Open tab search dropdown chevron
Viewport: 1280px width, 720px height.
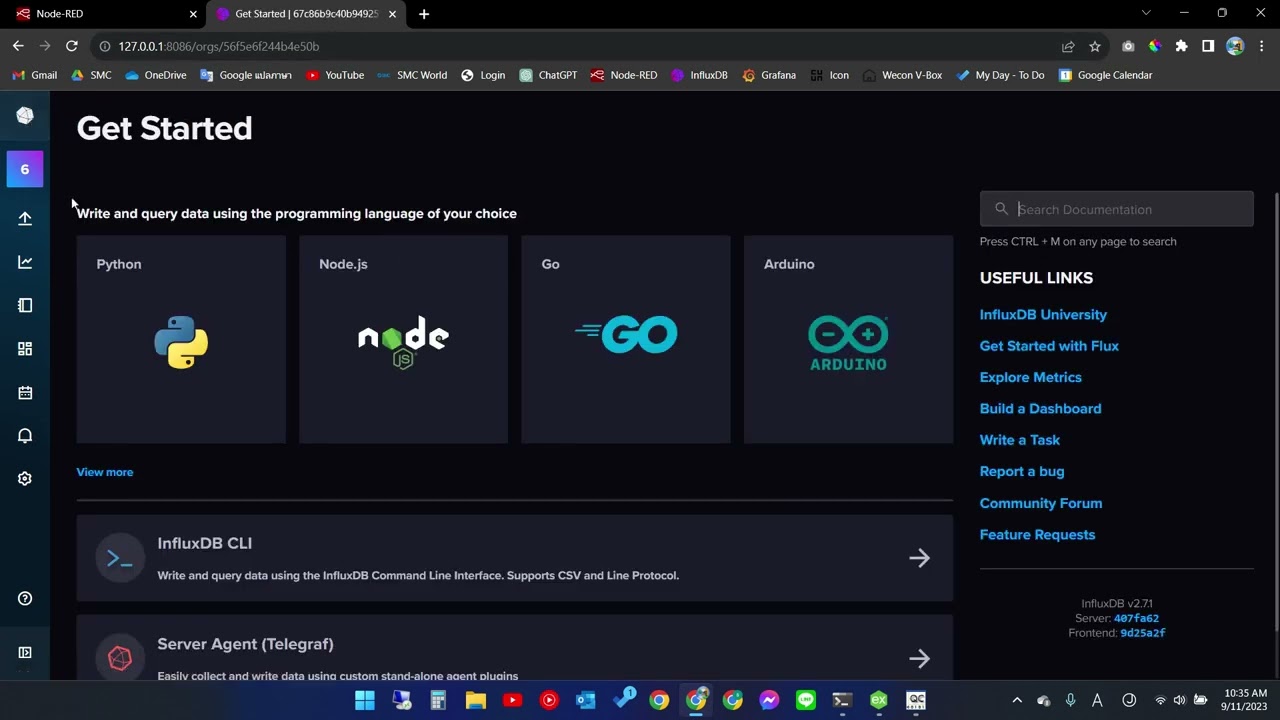point(1146,13)
